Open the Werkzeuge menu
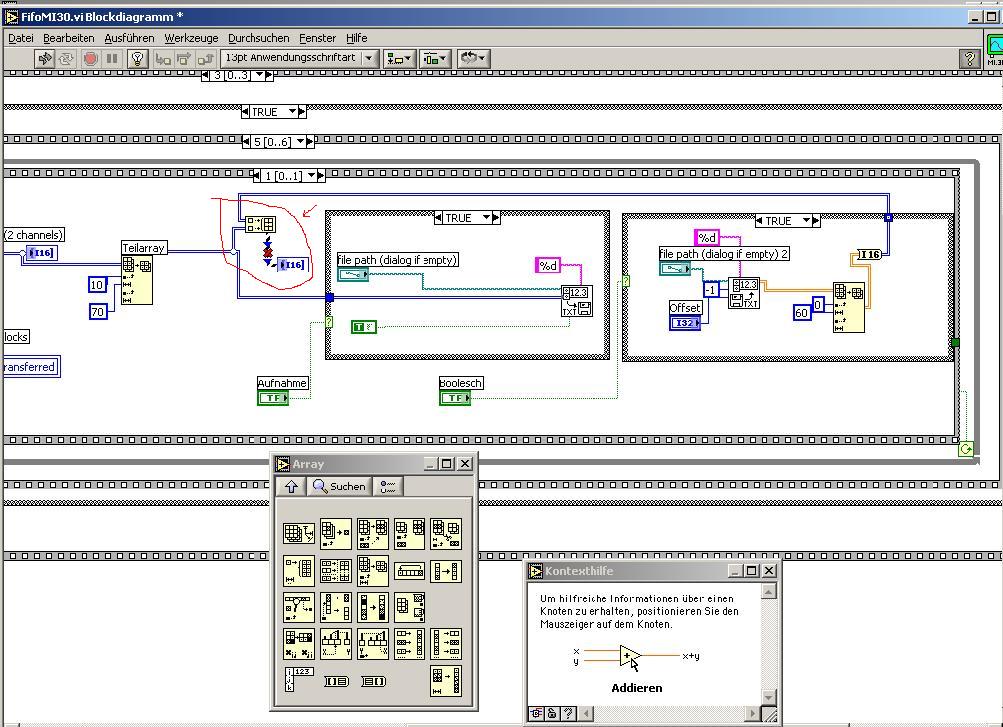The height and width of the screenshot is (727, 1003). (x=191, y=38)
